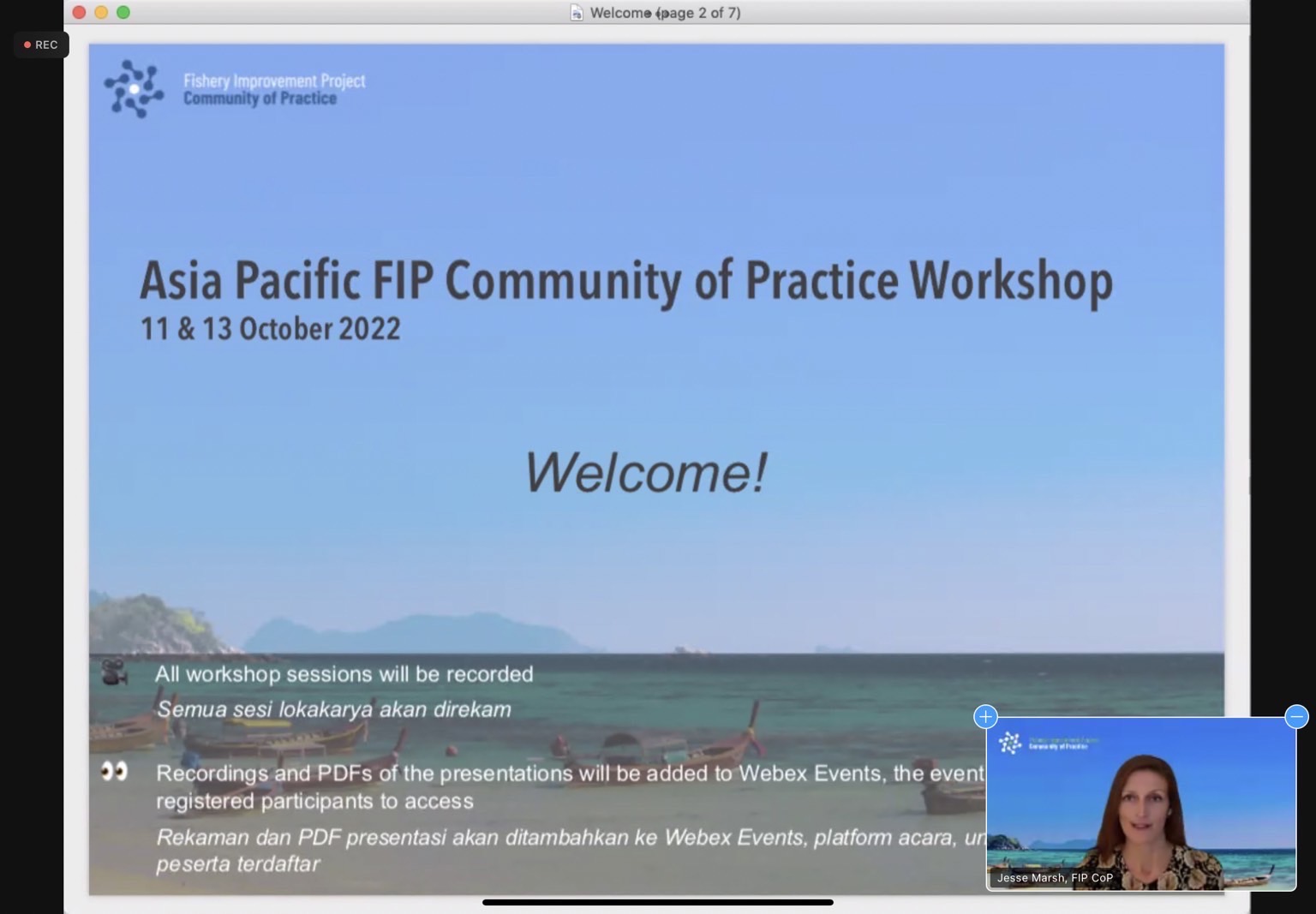Viewport: 1316px width, 914px height.
Task: Click the "Jesse Marsh, FIP CoP" name label
Action: pyautogui.click(x=1055, y=878)
